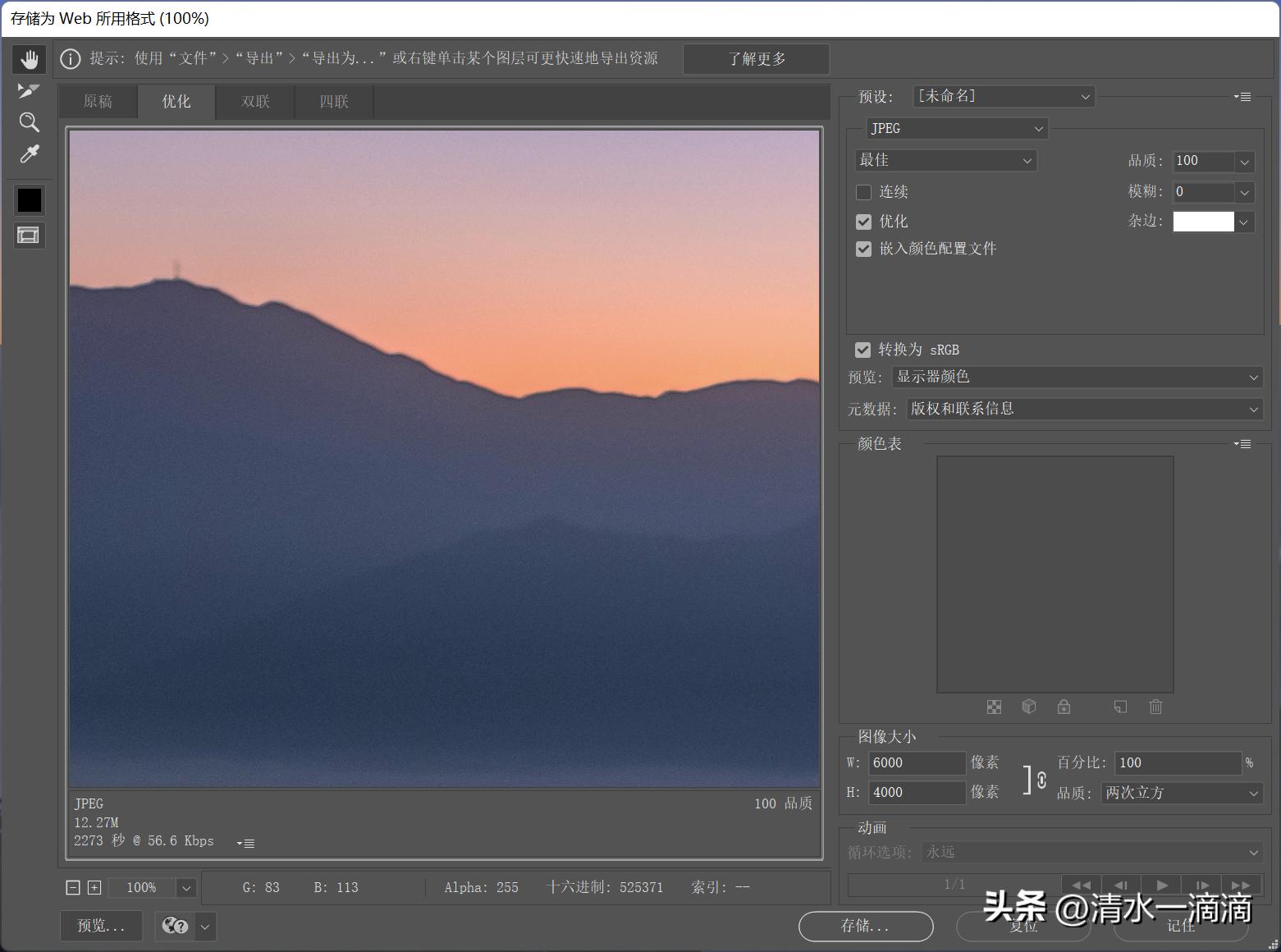Open the 两次立方 resample quality dropdown
This screenshot has height=952, width=1281.
click(x=1180, y=793)
